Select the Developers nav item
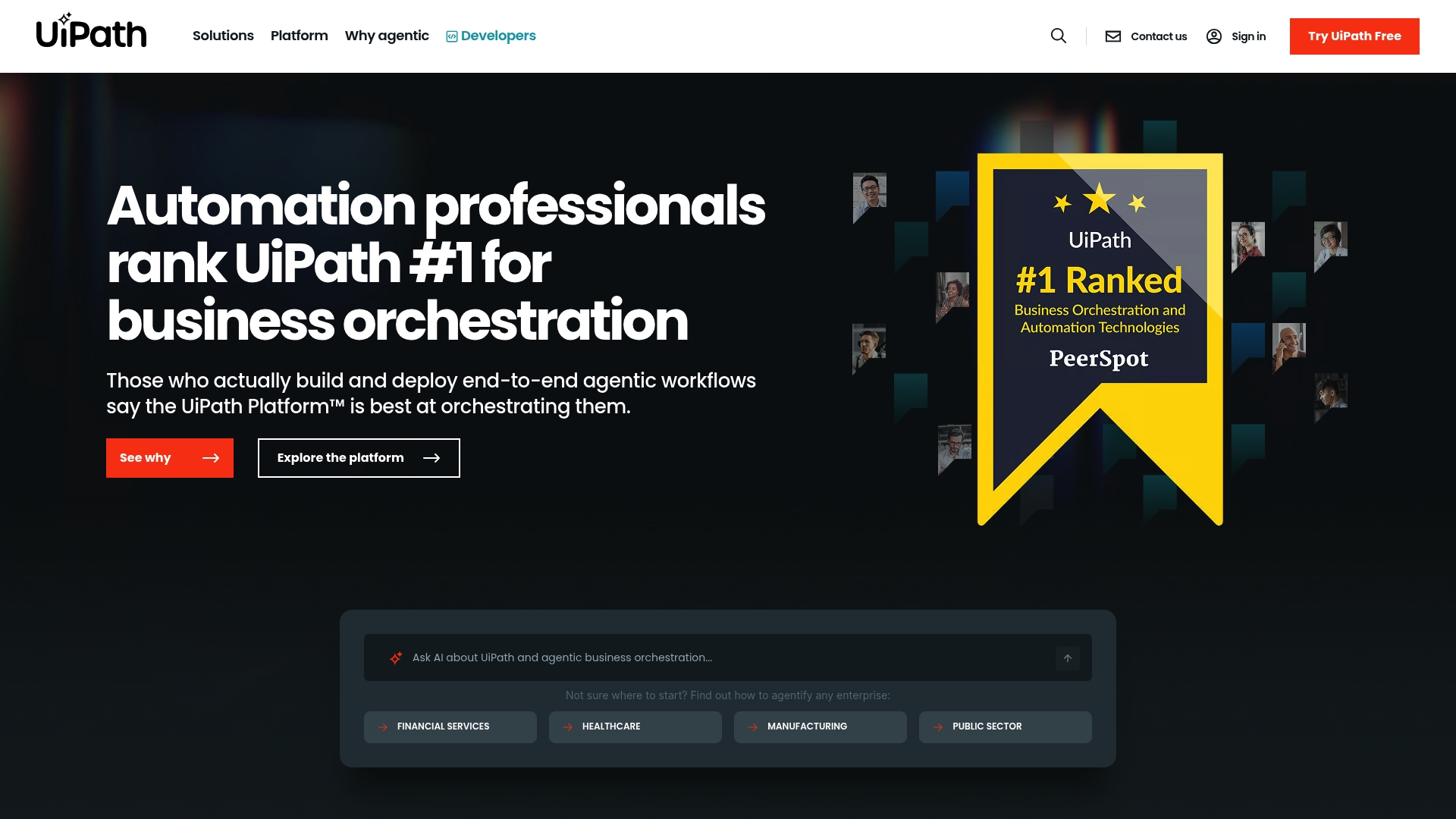This screenshot has width=1456, height=819. coord(497,36)
